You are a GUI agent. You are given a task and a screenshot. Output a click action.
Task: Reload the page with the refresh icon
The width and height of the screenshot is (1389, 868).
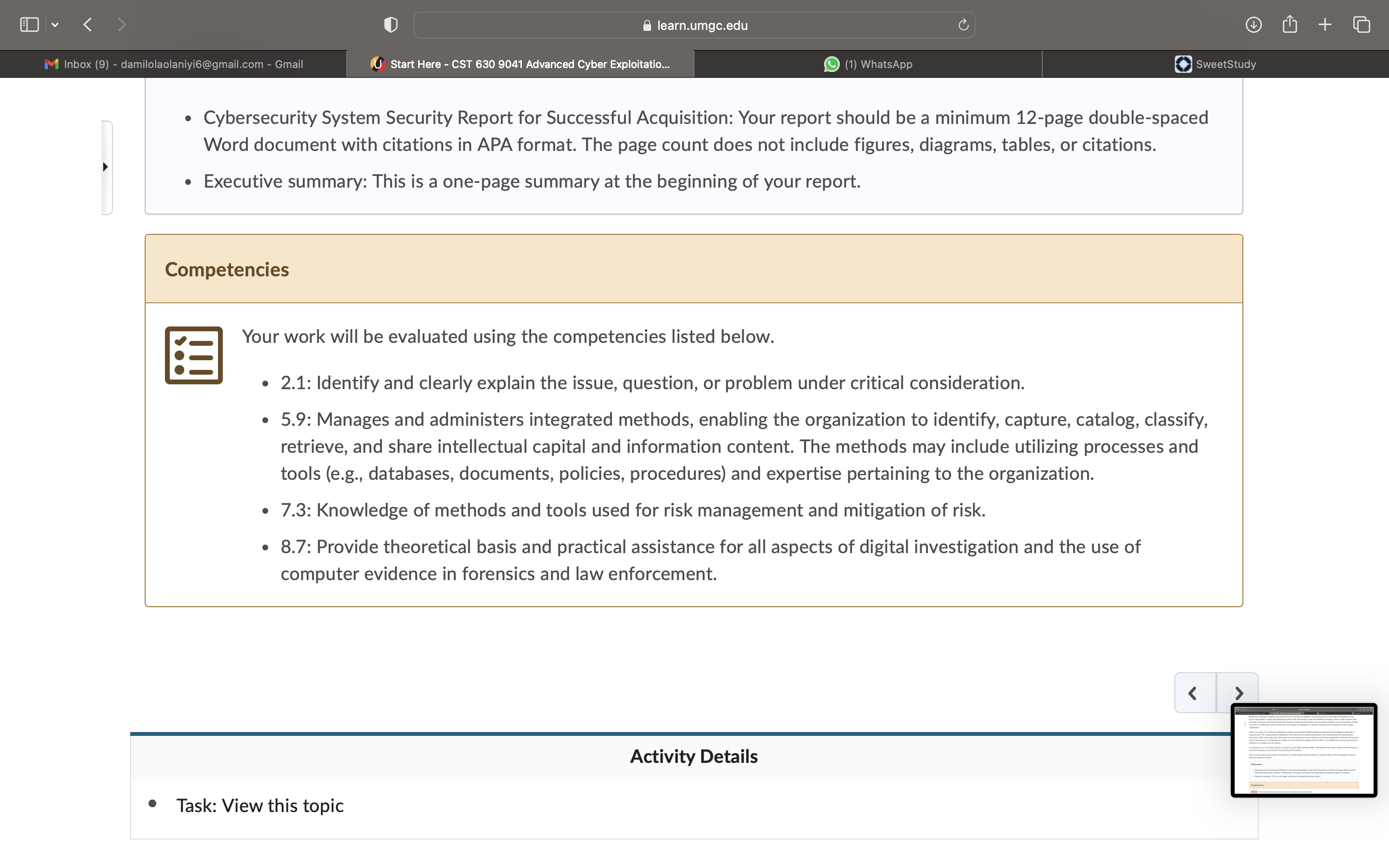[x=963, y=25]
